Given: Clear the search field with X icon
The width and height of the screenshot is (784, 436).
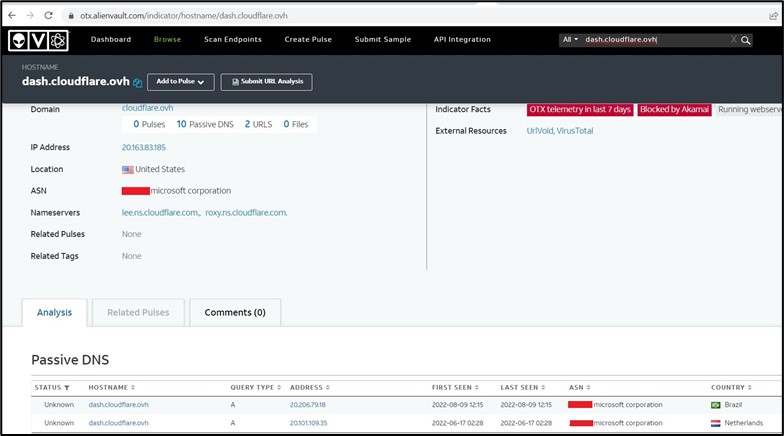Looking at the screenshot, I should 733,40.
